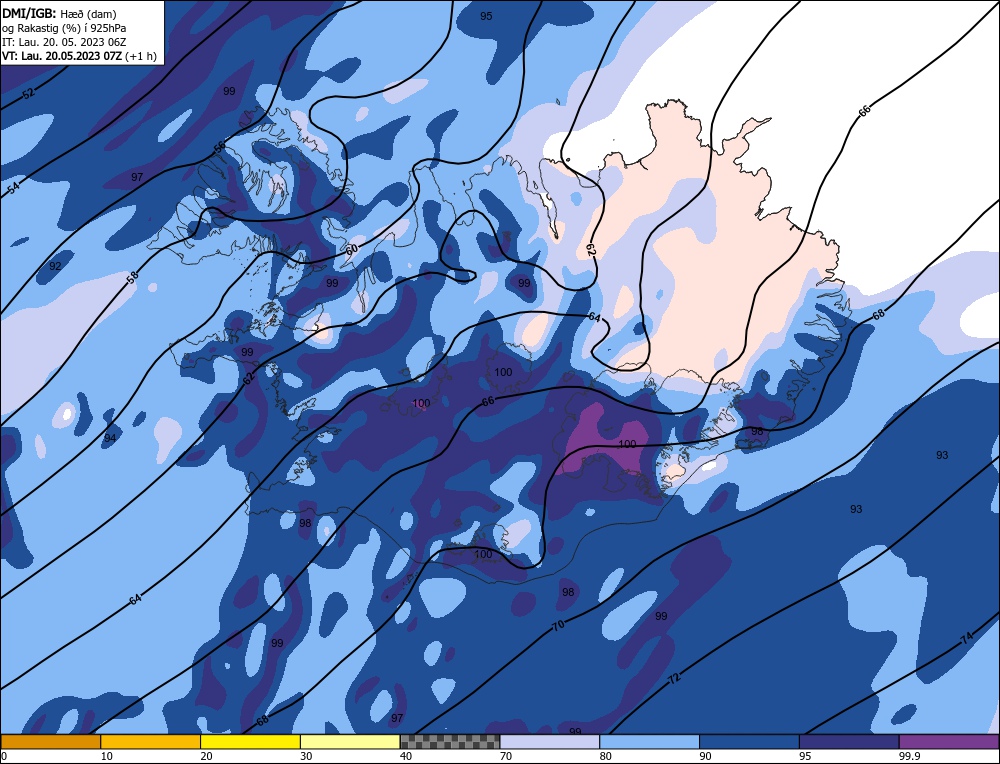1000x764 pixels.
Task: Click the light blue 80–90 legend swatch
Action: tap(649, 742)
